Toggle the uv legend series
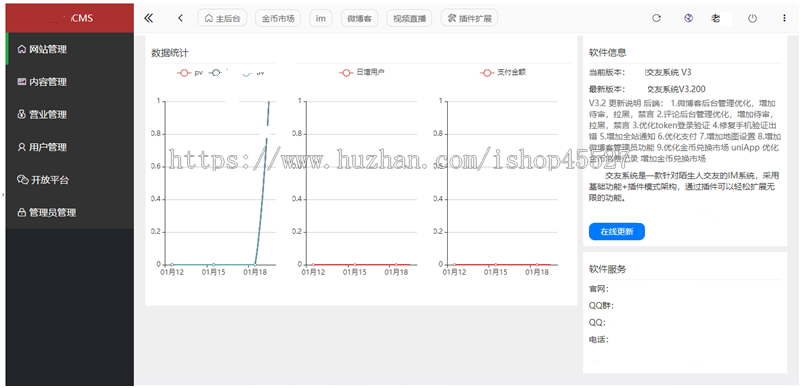801x388 pixels. tap(253, 73)
